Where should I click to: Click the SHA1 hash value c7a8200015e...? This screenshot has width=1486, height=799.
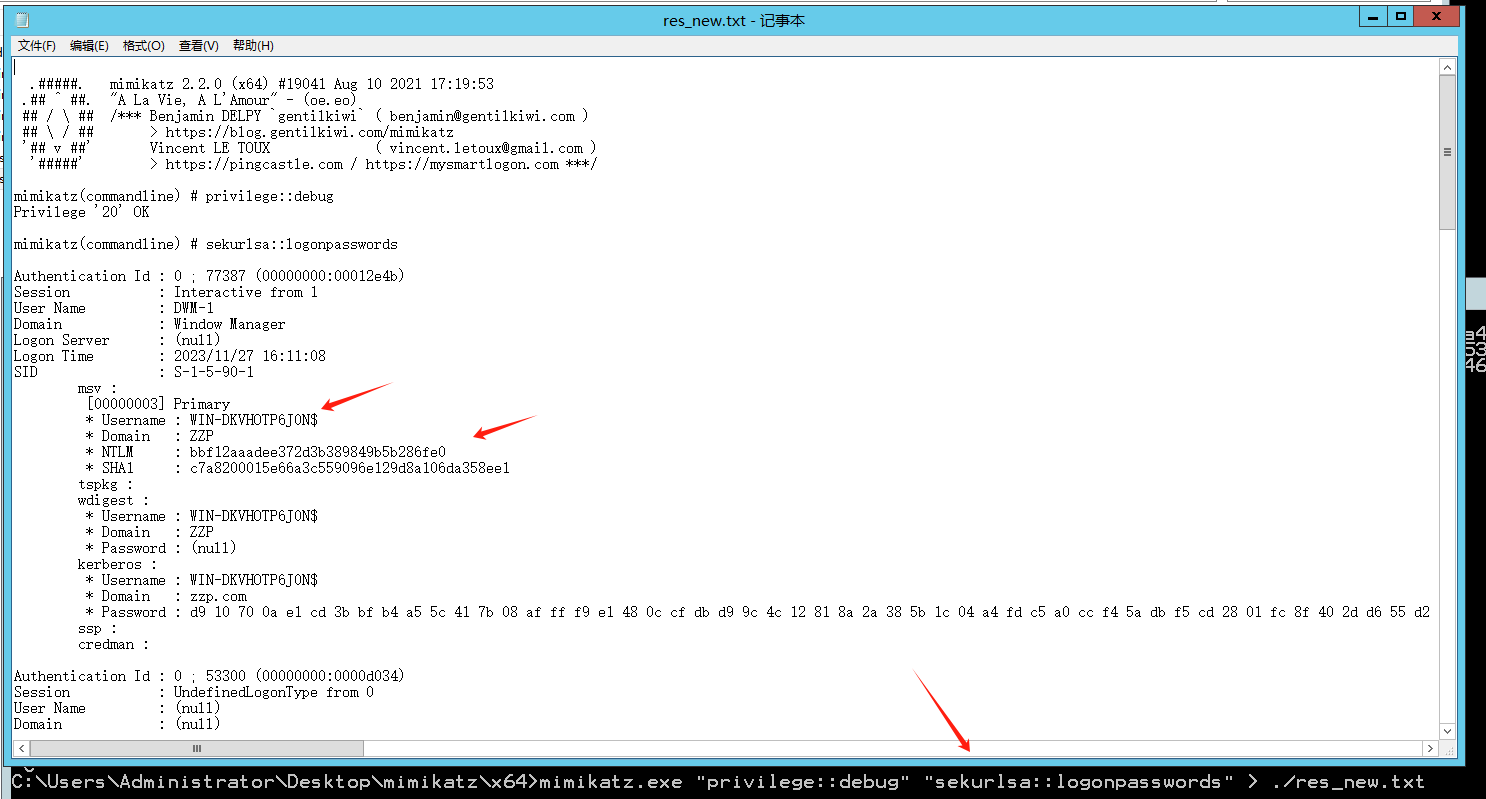click(x=350, y=468)
